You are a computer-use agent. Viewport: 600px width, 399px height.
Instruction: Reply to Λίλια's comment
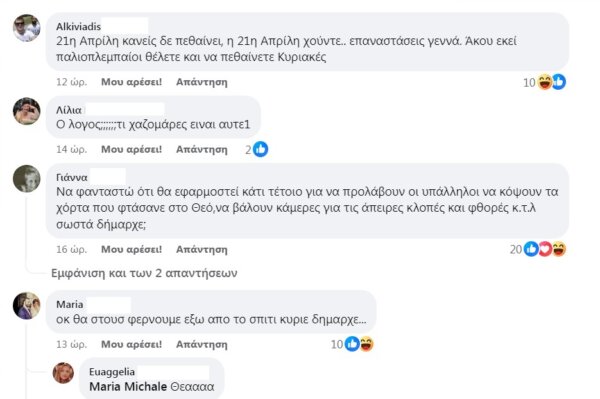click(x=202, y=149)
